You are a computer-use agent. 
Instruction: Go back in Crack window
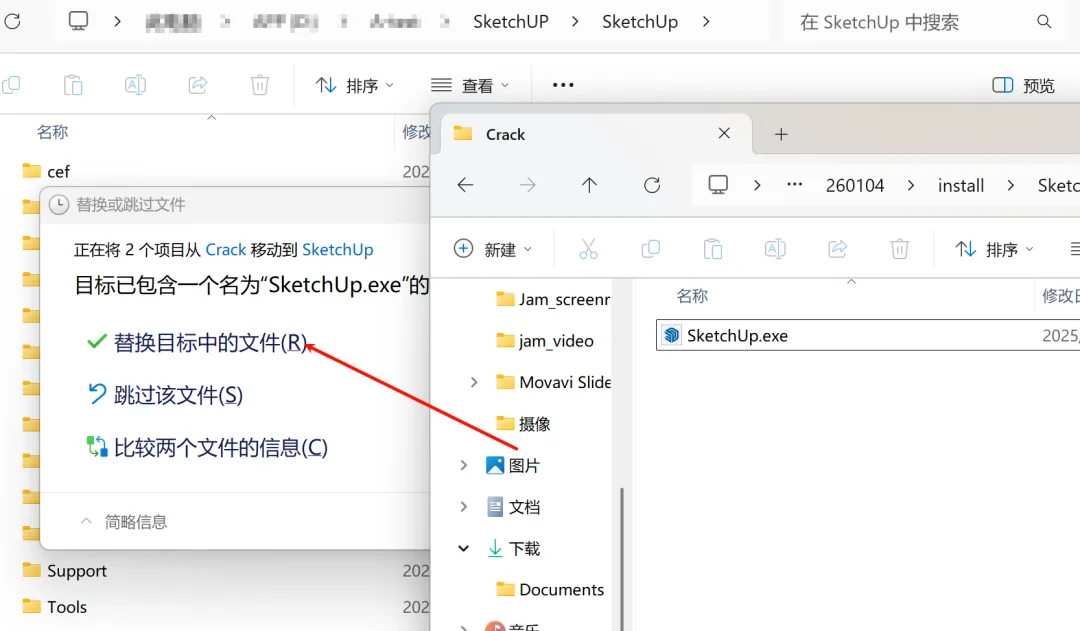(466, 185)
